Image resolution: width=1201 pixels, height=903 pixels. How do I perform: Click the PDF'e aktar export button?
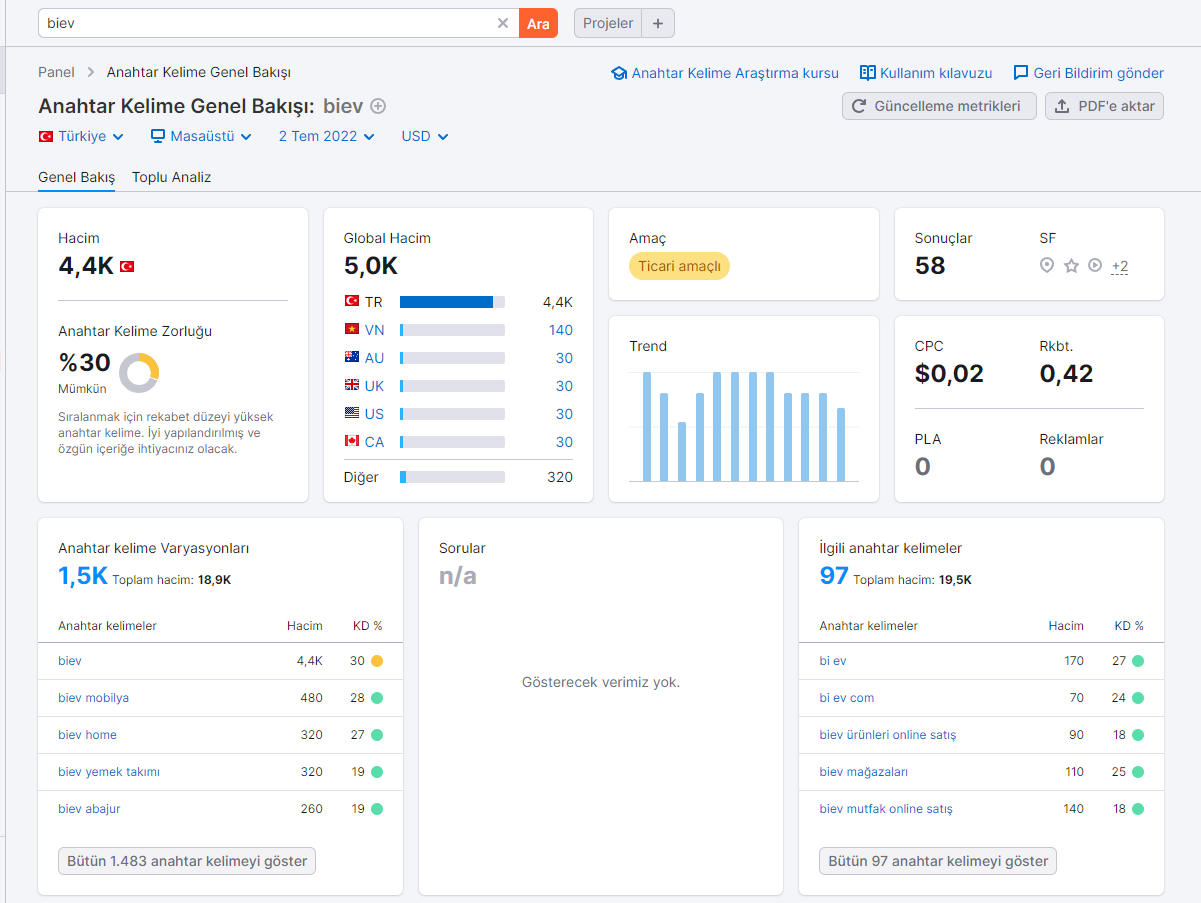coord(1104,106)
